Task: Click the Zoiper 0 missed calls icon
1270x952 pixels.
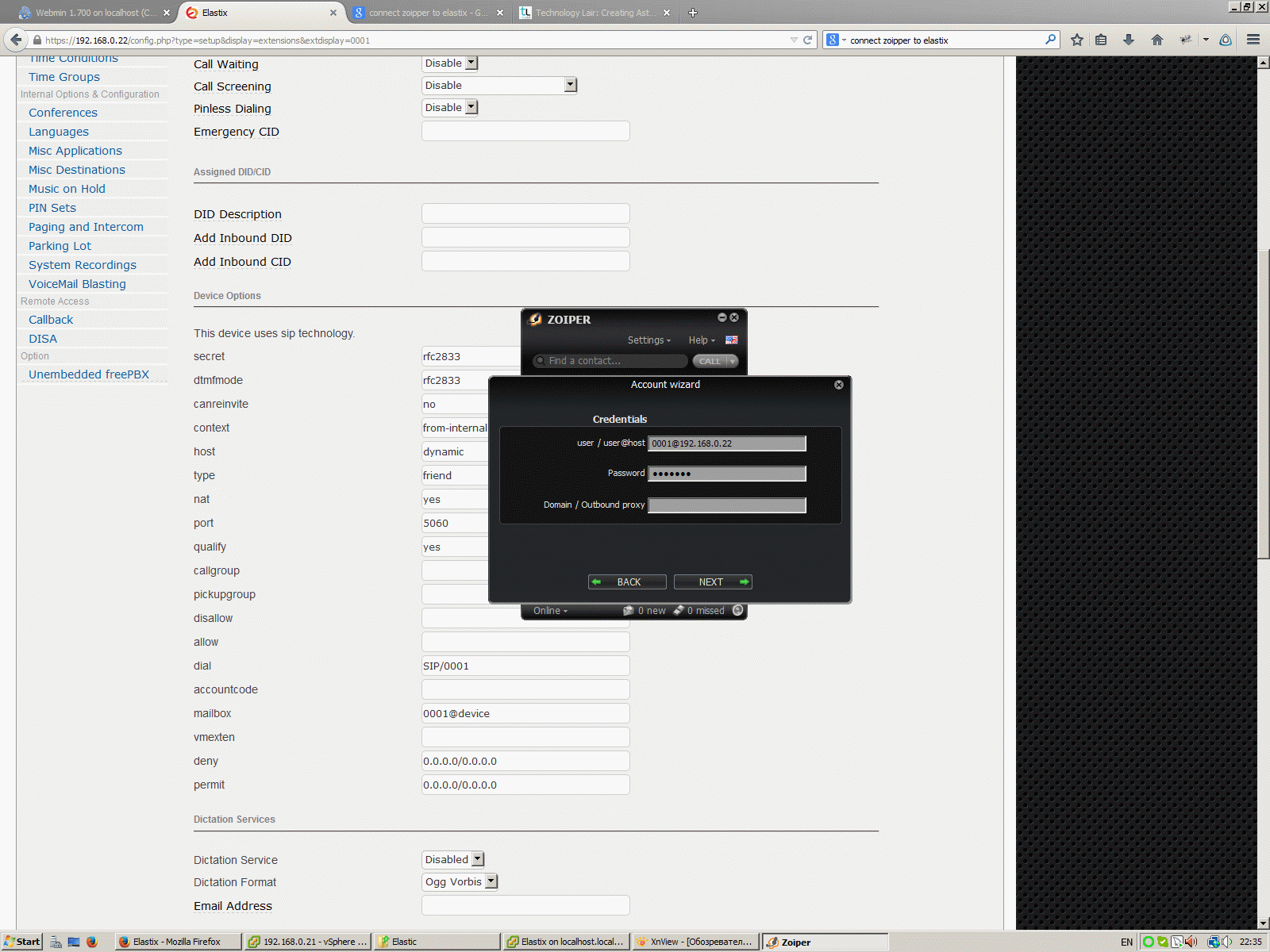Action: [x=679, y=611]
